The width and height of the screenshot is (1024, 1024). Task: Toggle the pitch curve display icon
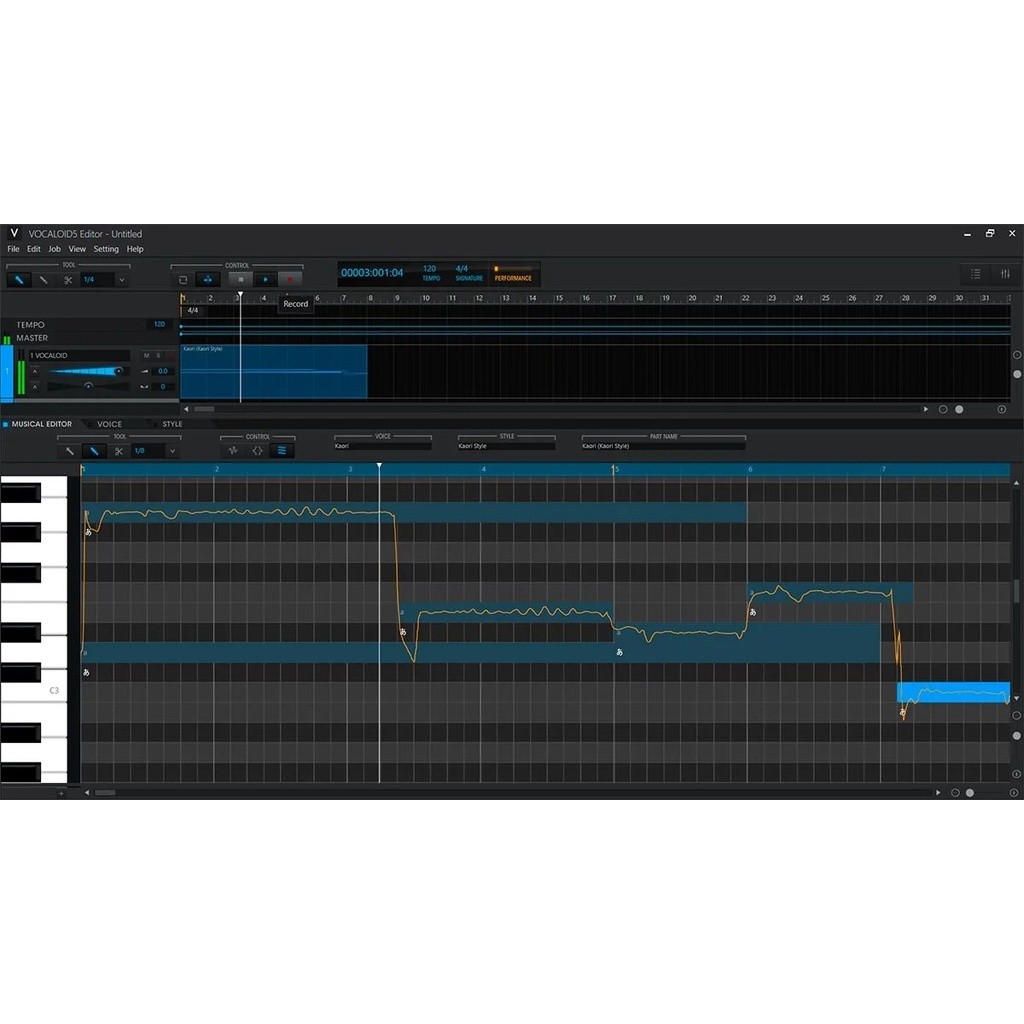[281, 451]
